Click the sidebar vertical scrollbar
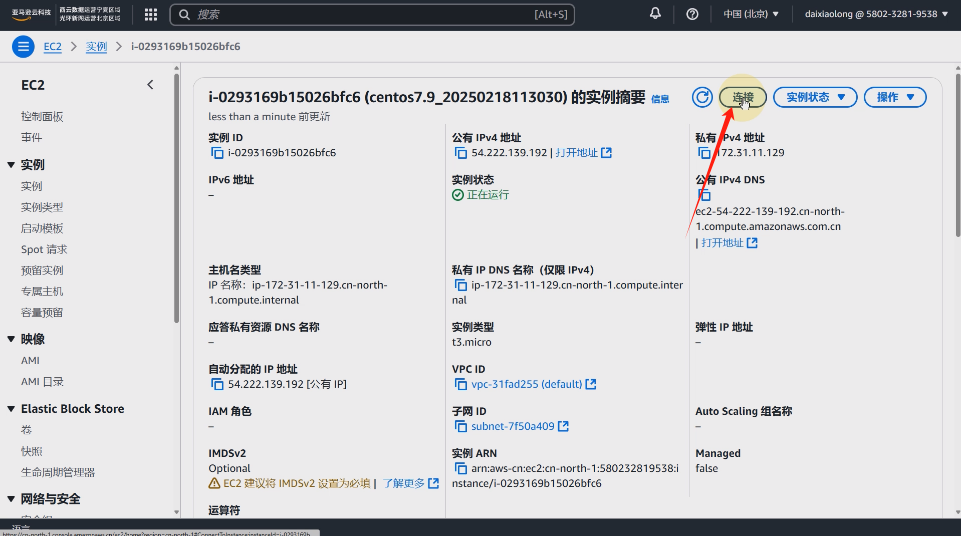This screenshot has width=961, height=536. [x=177, y=196]
